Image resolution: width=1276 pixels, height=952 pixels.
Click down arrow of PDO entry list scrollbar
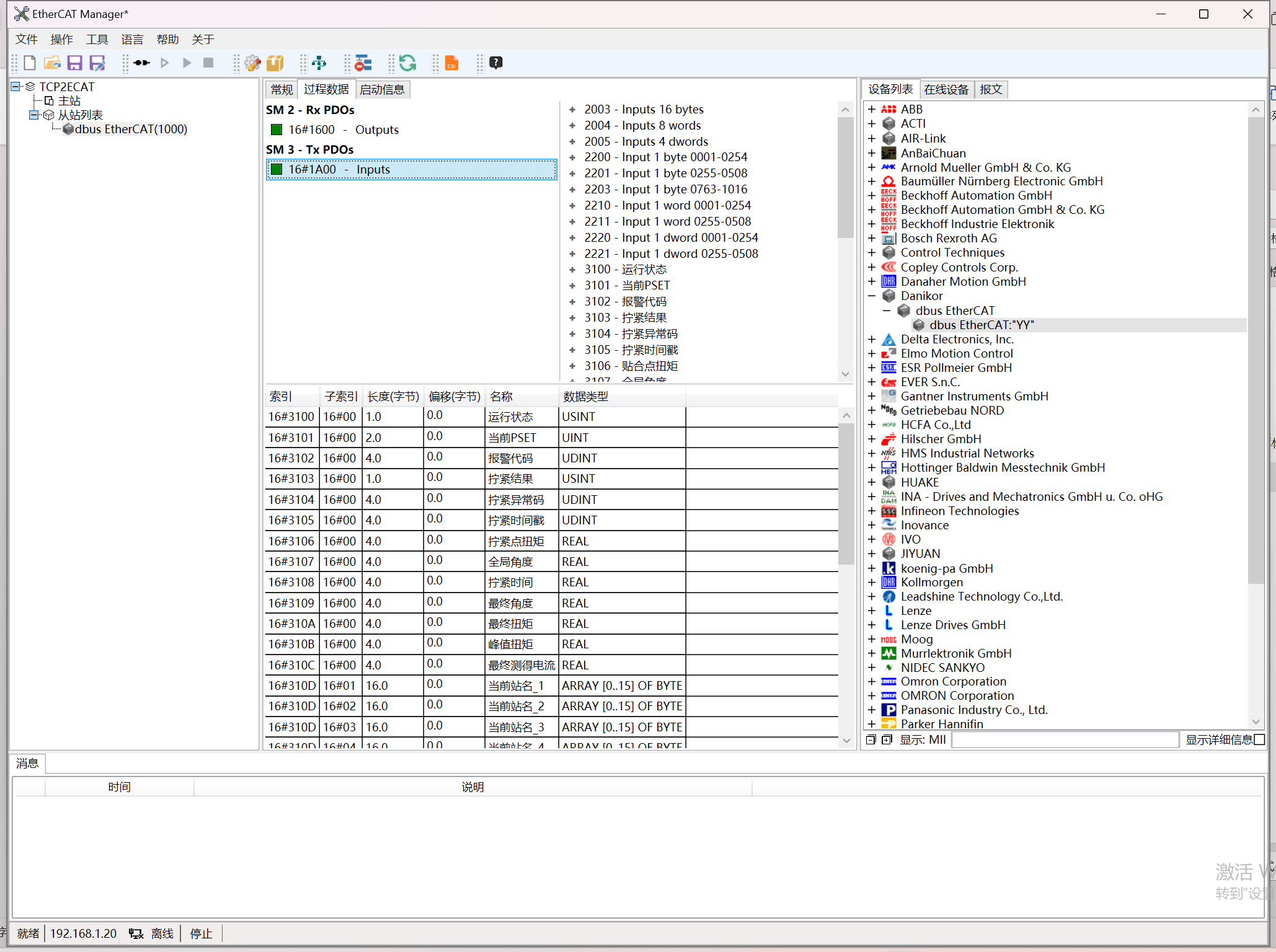pyautogui.click(x=845, y=374)
